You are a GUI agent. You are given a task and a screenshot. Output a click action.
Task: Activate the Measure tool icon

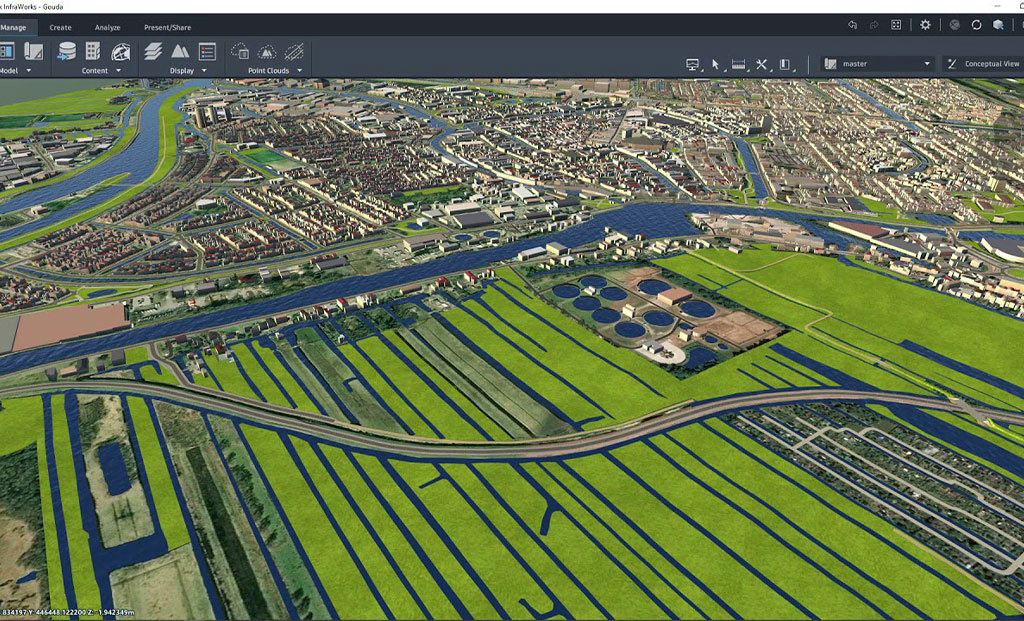pyautogui.click(x=738, y=62)
